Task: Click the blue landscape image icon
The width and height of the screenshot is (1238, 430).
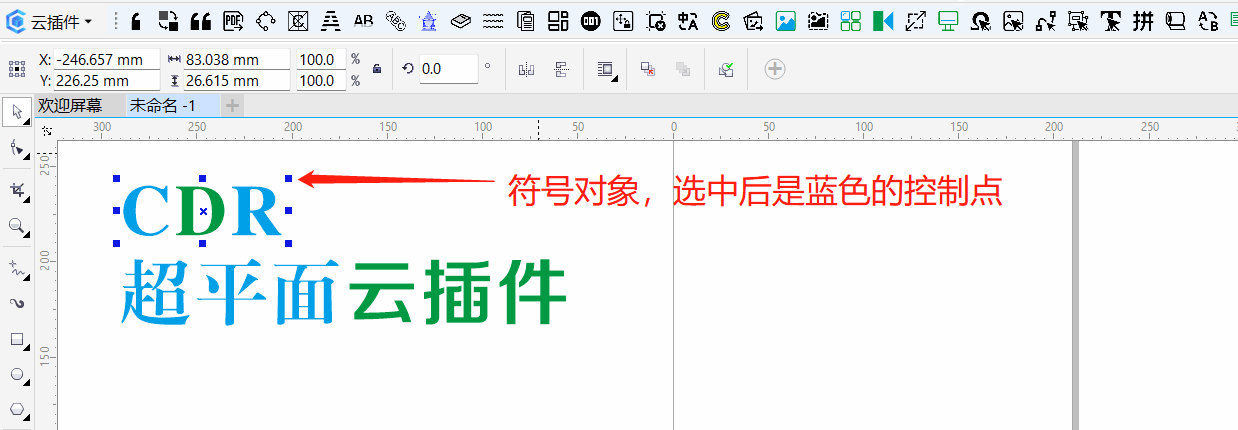Action: 786,21
